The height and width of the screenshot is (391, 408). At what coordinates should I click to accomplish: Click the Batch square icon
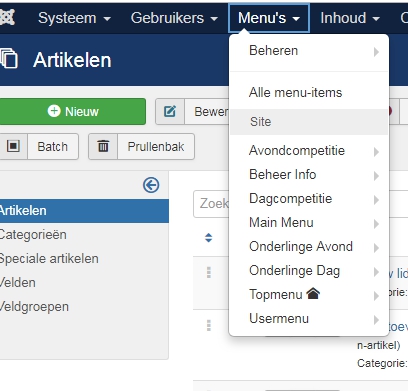[13, 146]
